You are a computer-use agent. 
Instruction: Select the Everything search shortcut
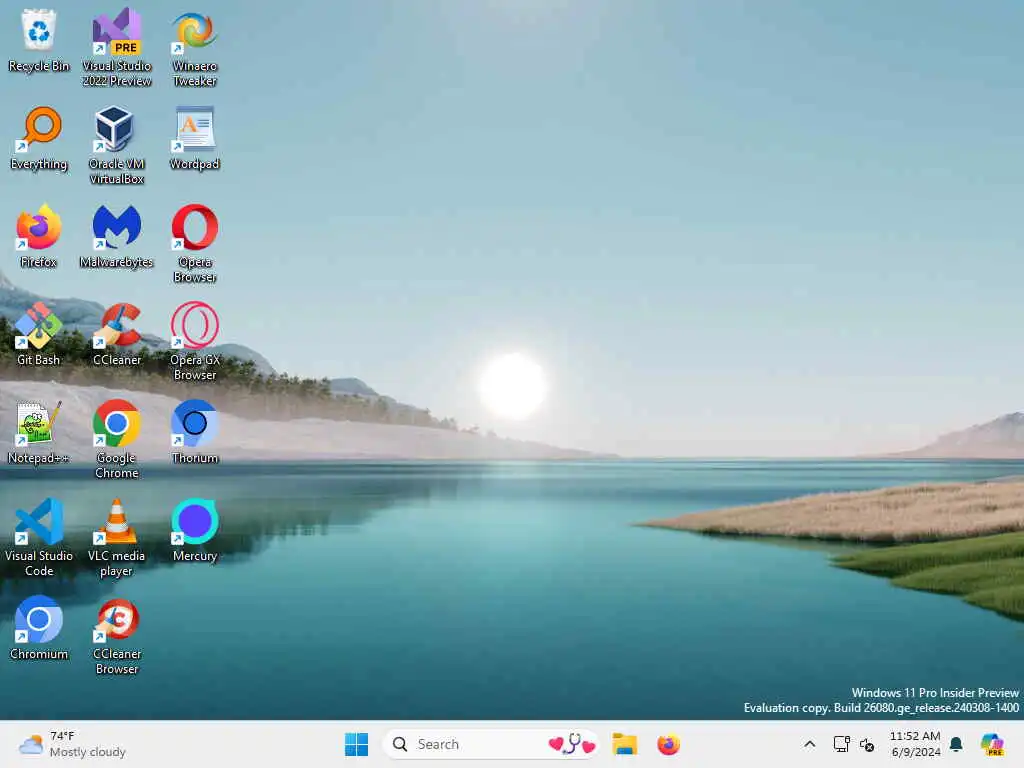pos(39,138)
